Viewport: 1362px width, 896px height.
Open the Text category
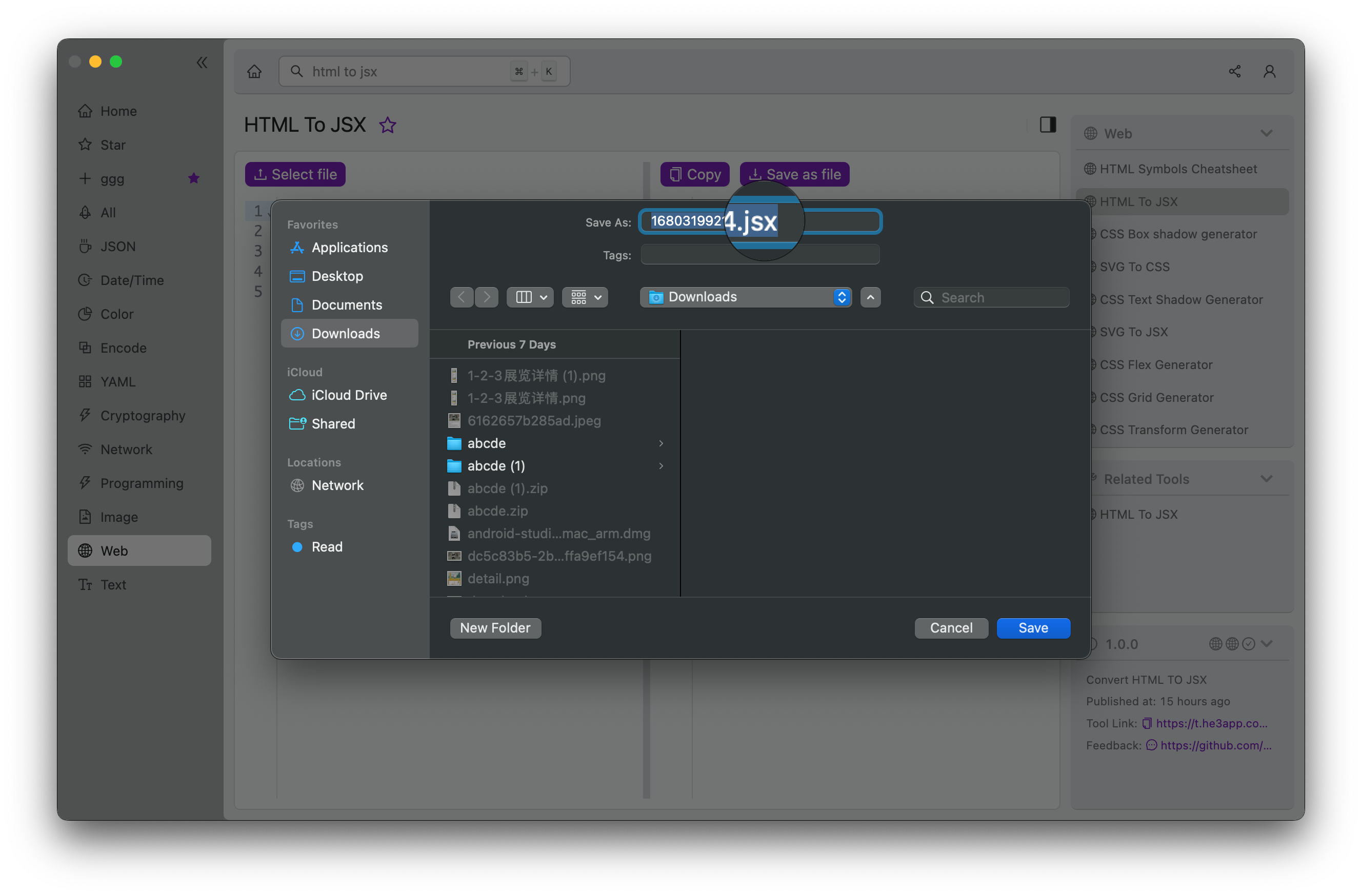[139, 584]
